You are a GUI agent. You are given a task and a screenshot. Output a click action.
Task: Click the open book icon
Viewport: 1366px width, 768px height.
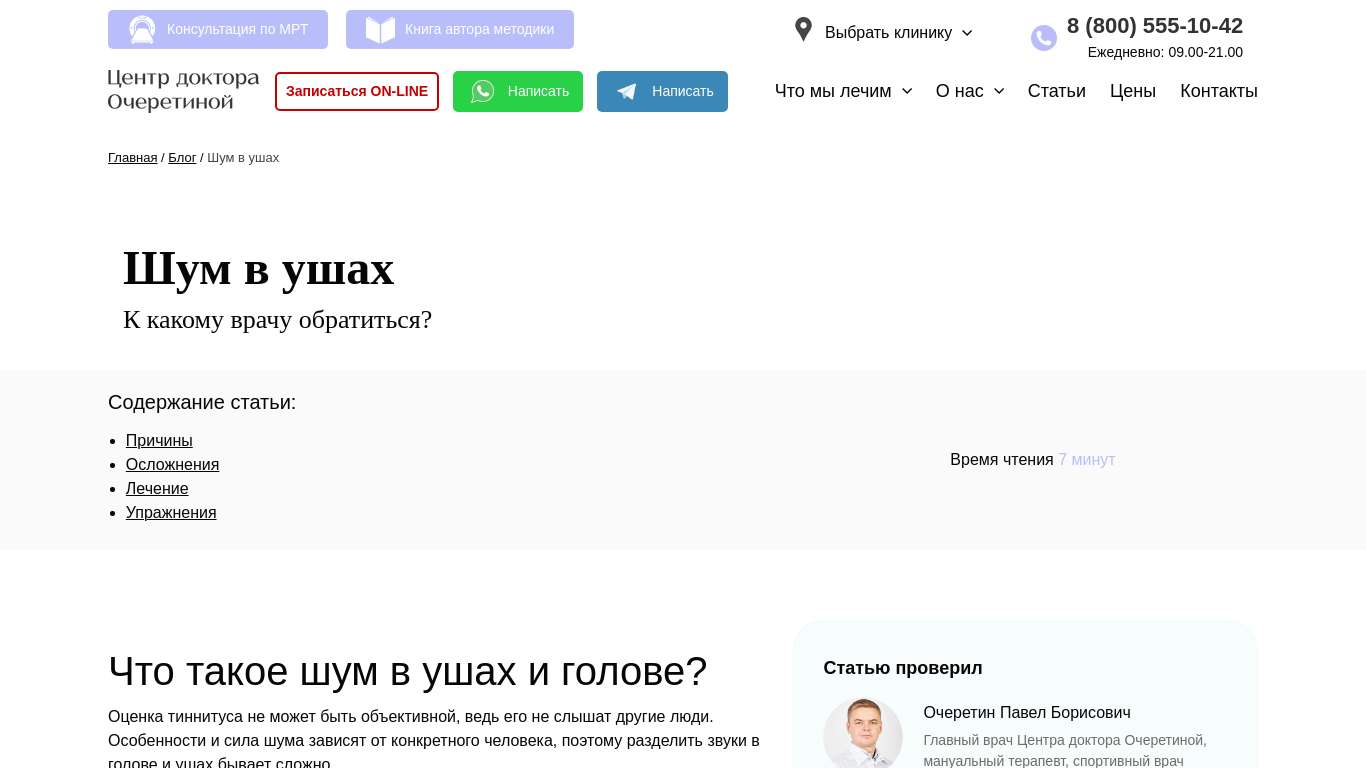coord(380,30)
